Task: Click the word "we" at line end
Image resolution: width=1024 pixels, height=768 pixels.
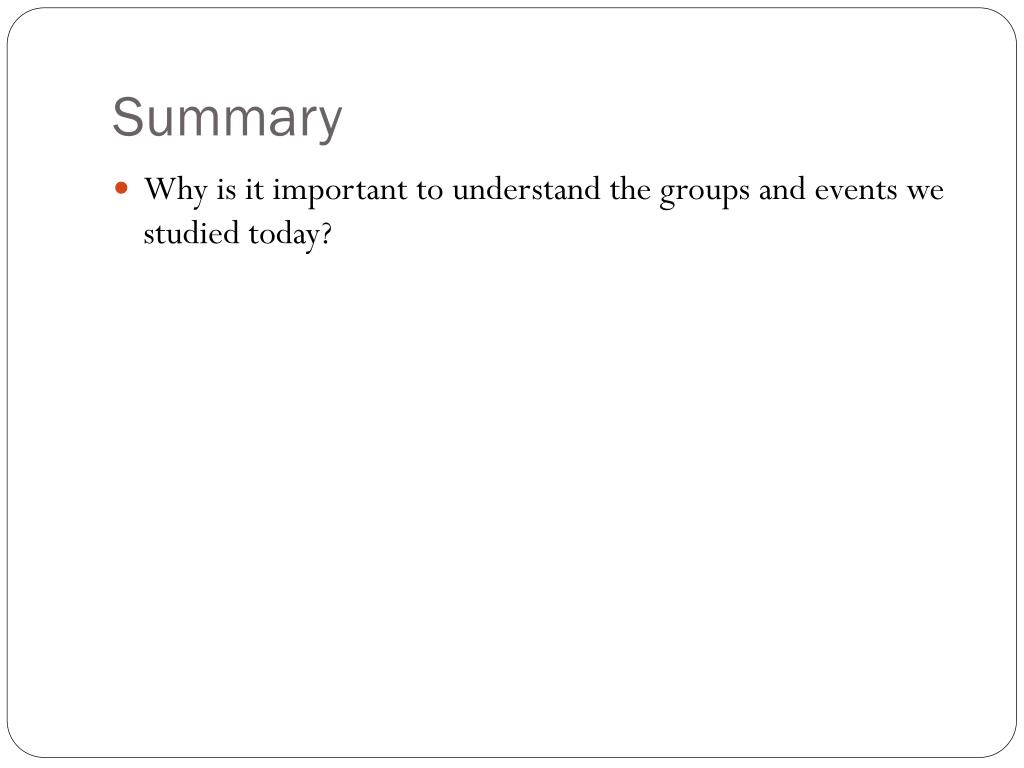Action: click(x=925, y=192)
